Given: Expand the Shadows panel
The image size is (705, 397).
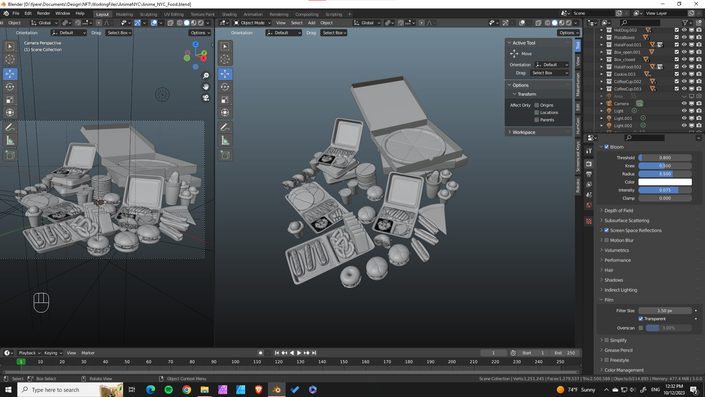Looking at the screenshot, I should click(613, 280).
